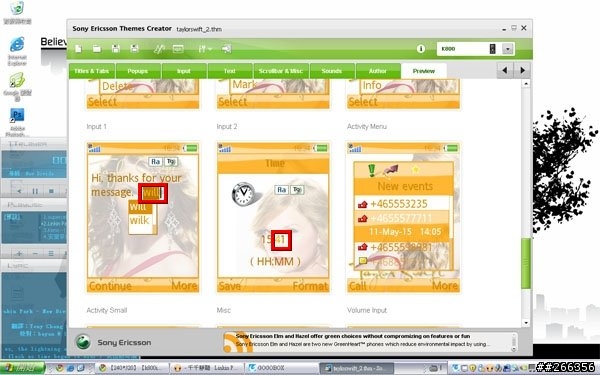Click the round info icon

421,49
